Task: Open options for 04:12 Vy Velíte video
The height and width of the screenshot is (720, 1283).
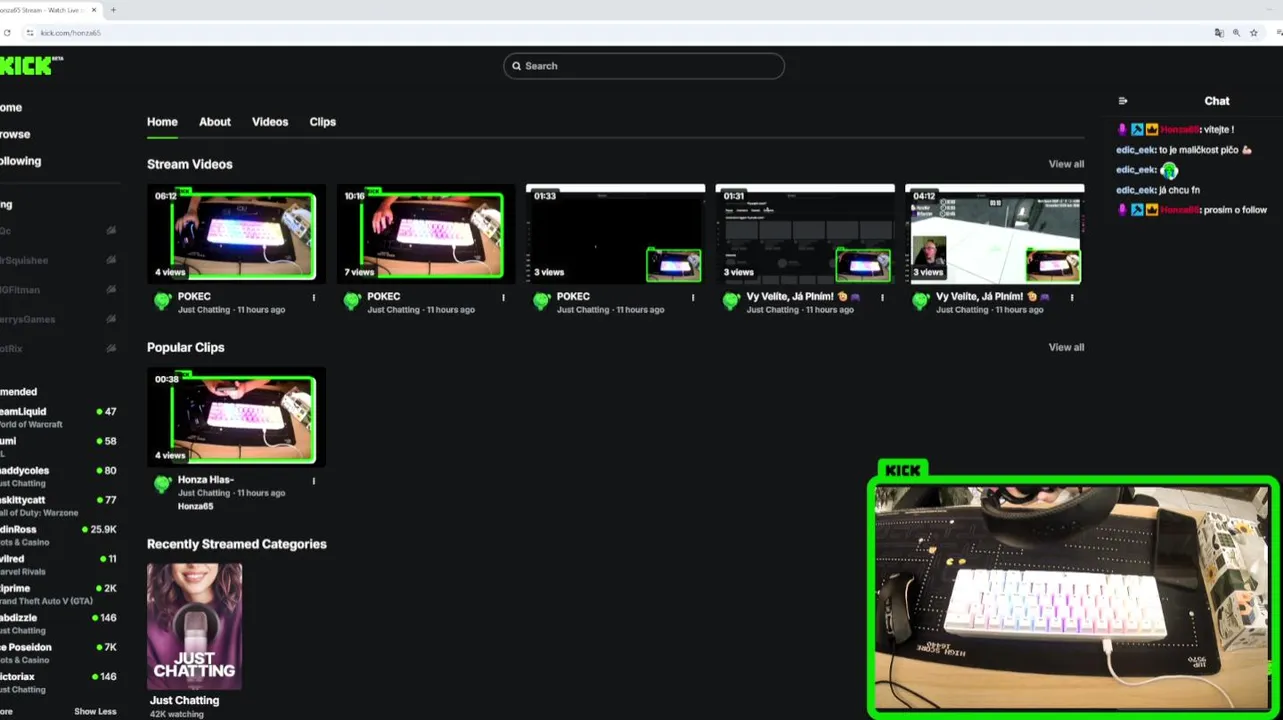Action: click(x=1072, y=297)
